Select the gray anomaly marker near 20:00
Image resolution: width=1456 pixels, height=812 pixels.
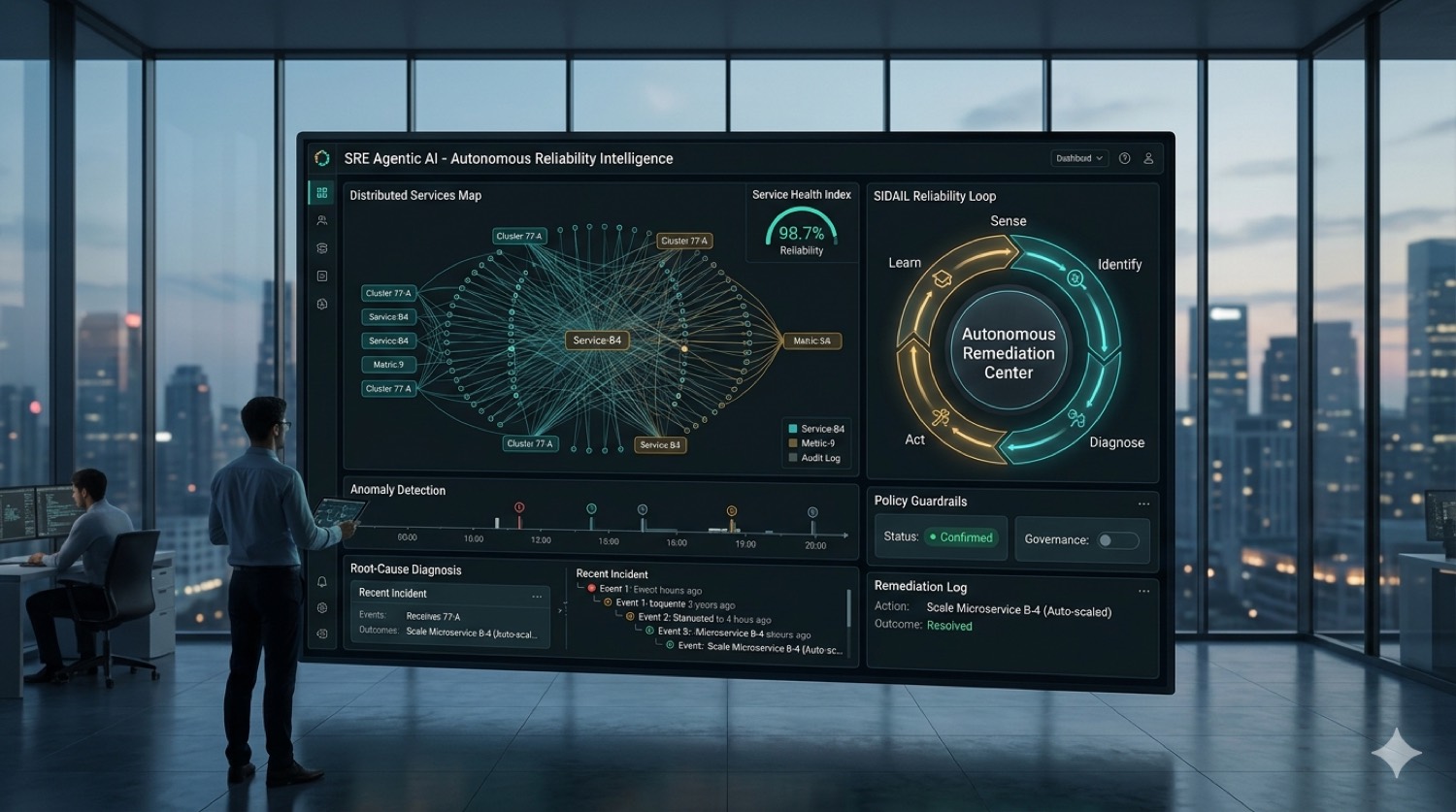tap(812, 512)
